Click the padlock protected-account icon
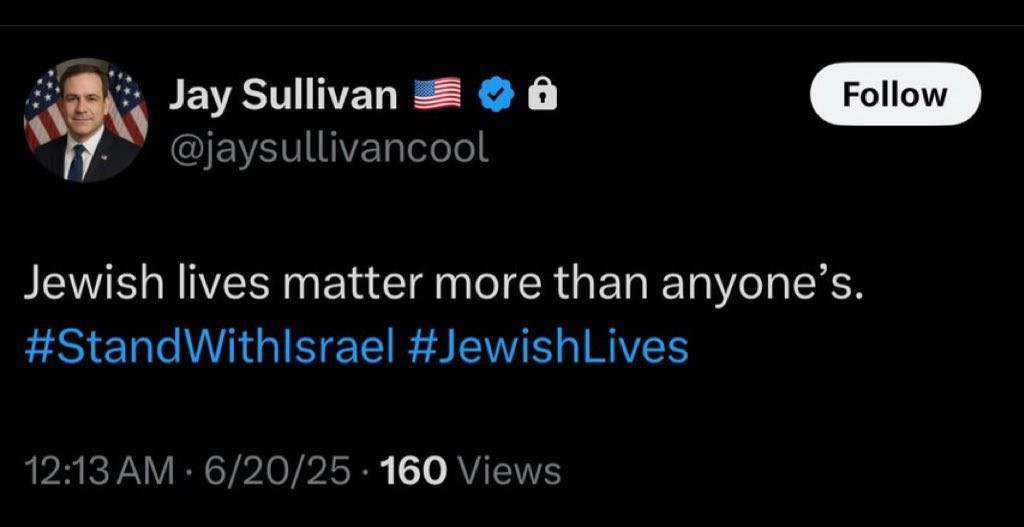The width and height of the screenshot is (1024, 527). [541, 95]
